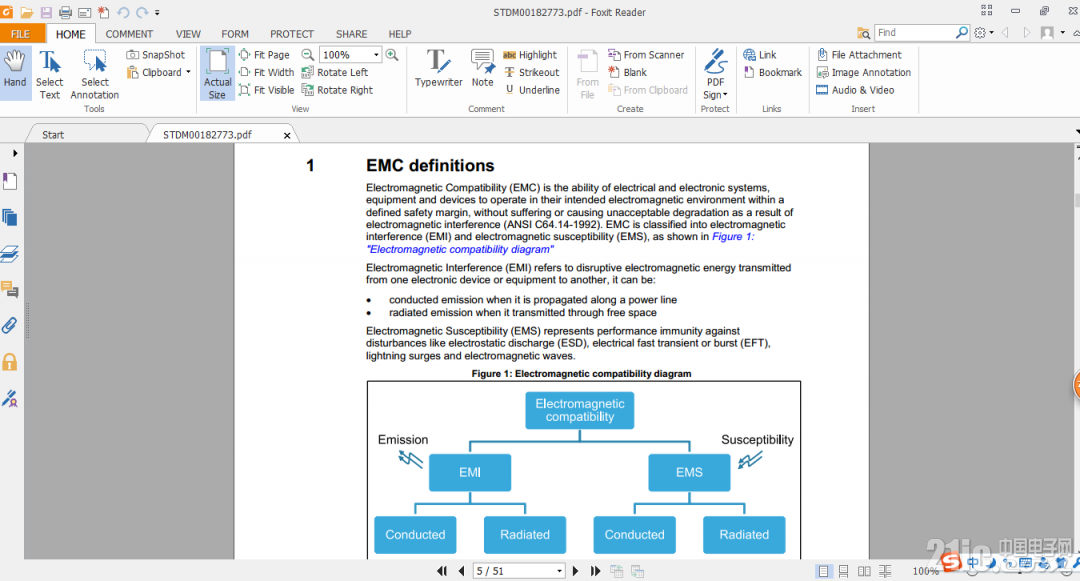Create PDF From Scanner
The image size is (1080, 581).
(x=646, y=54)
